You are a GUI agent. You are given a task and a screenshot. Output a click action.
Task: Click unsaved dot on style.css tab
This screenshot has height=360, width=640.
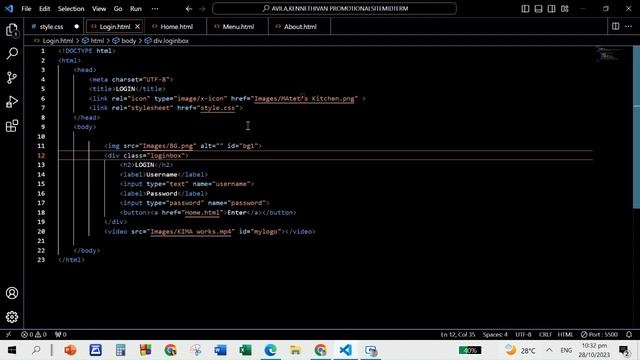(76, 27)
